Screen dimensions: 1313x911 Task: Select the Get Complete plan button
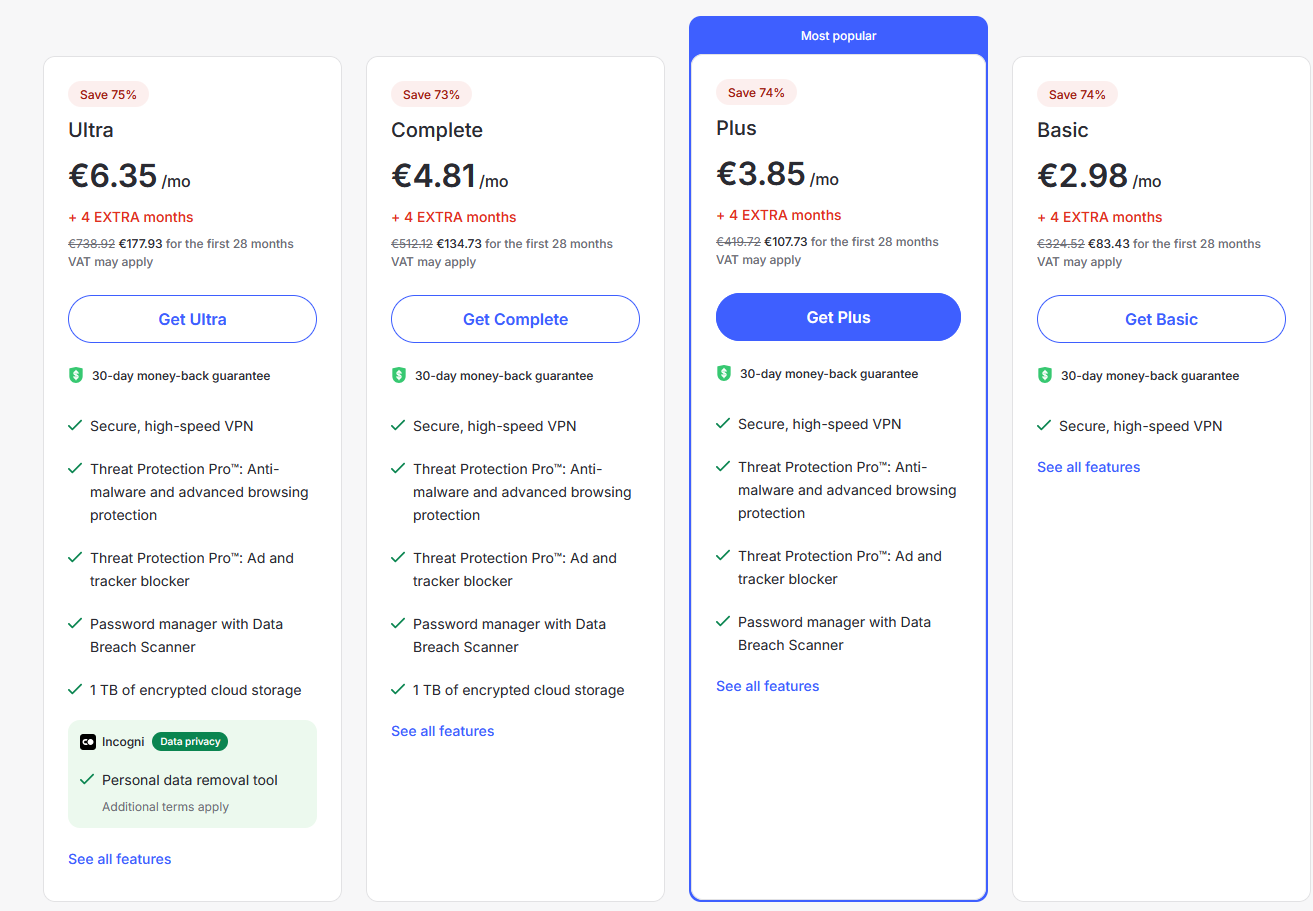coord(515,319)
